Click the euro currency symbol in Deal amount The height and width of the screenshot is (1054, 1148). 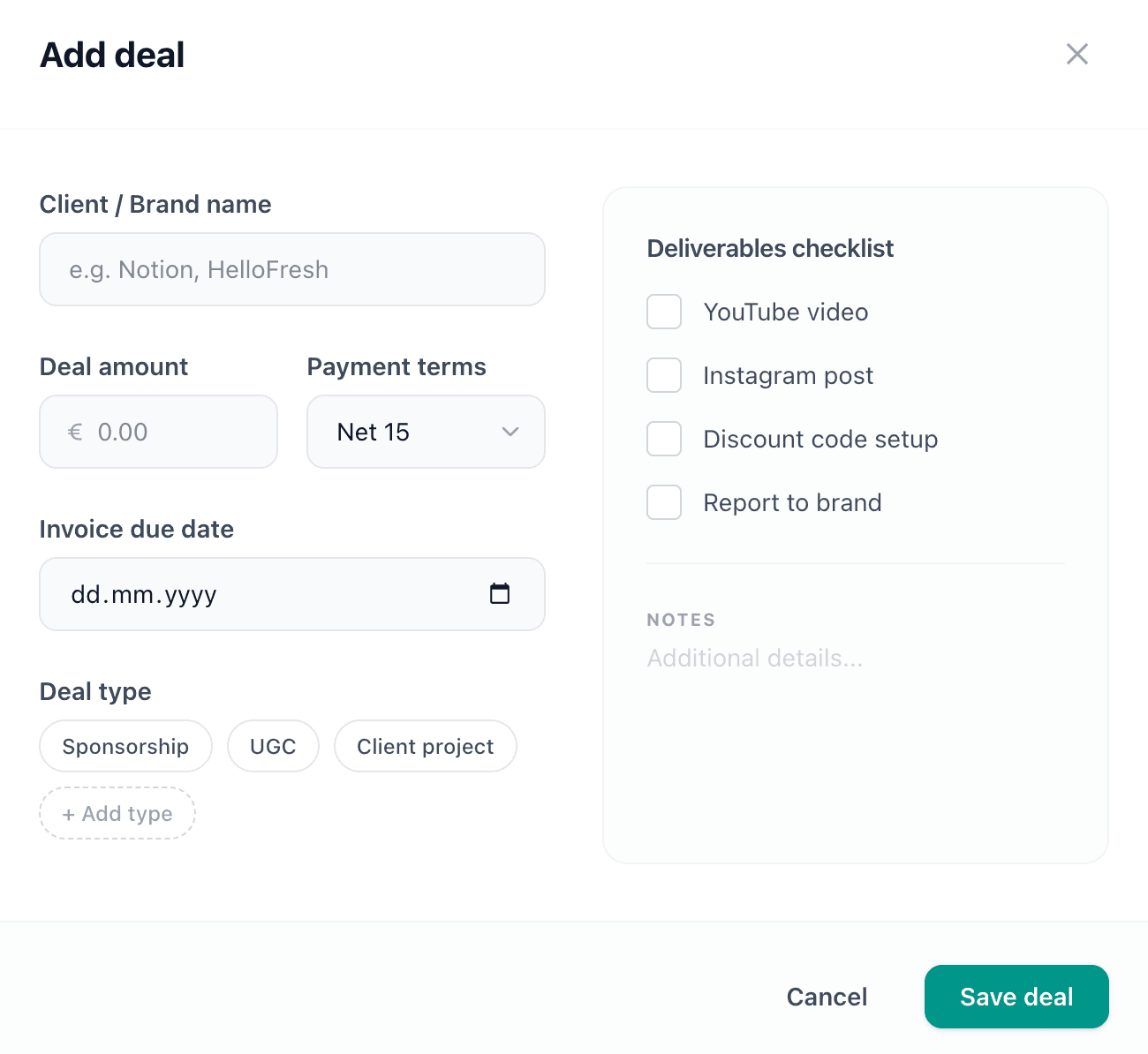tap(75, 432)
